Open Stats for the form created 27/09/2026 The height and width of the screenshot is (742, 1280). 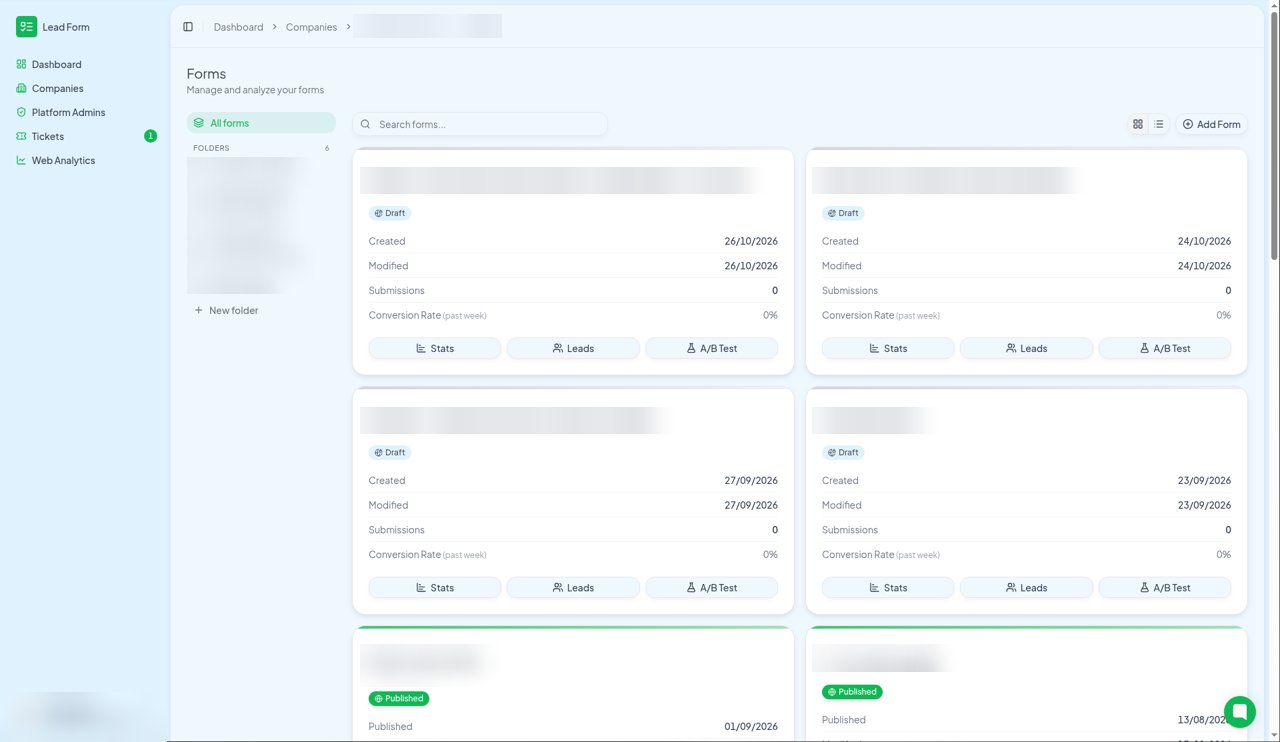435,587
